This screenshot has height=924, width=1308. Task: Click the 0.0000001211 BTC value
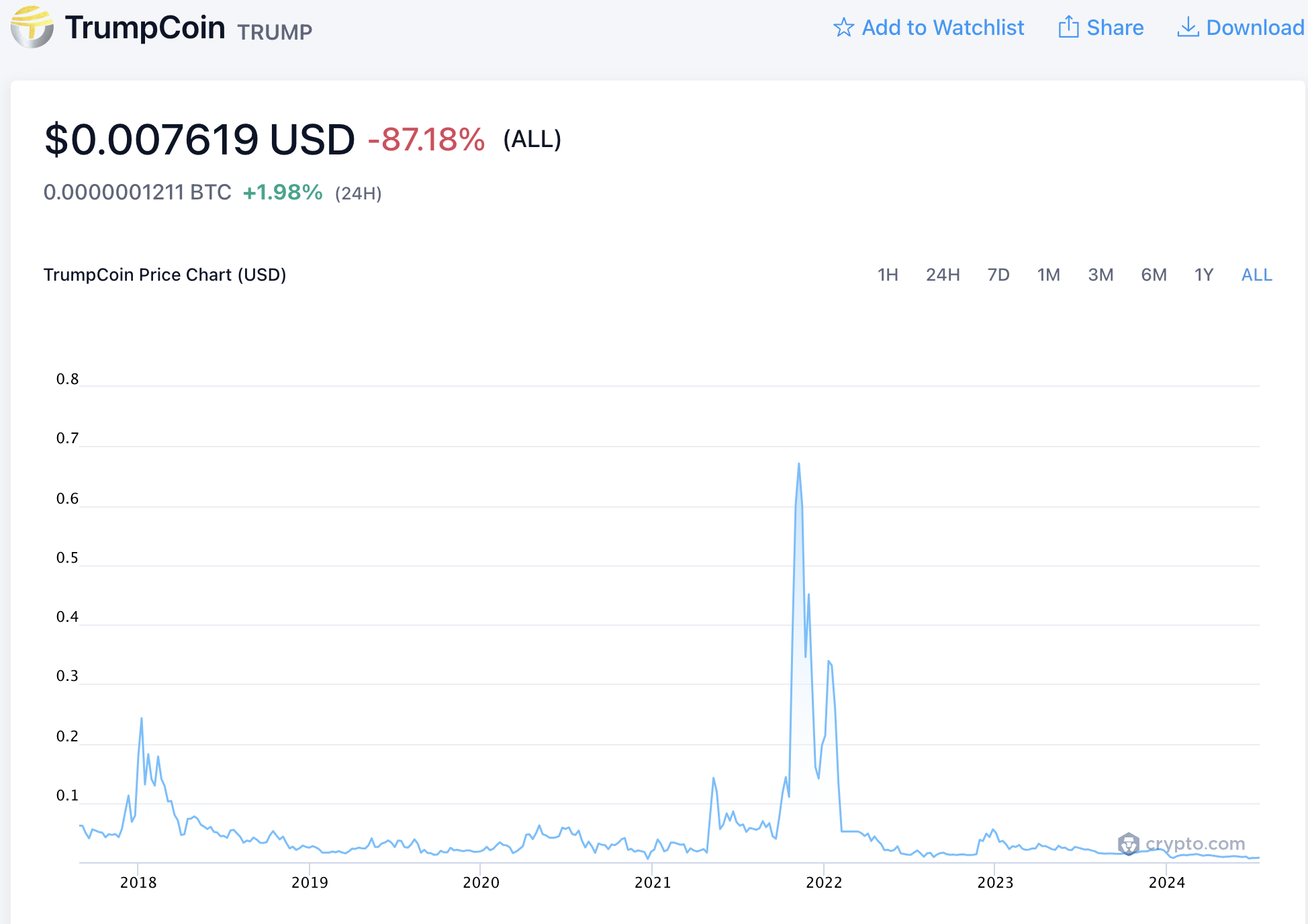point(137,193)
